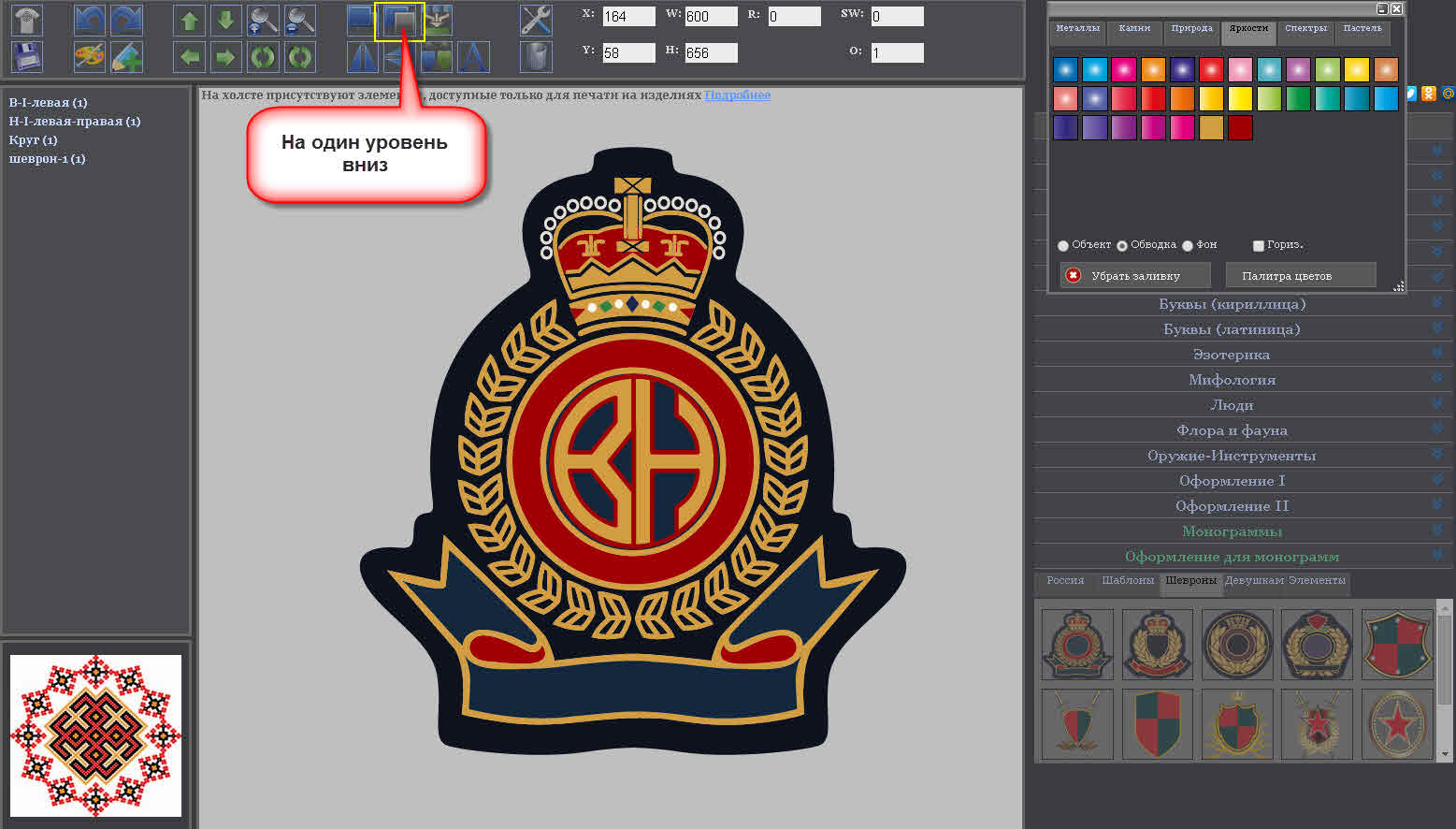Click the t-shirt product icon
This screenshot has height=829, width=1456.
[26, 21]
